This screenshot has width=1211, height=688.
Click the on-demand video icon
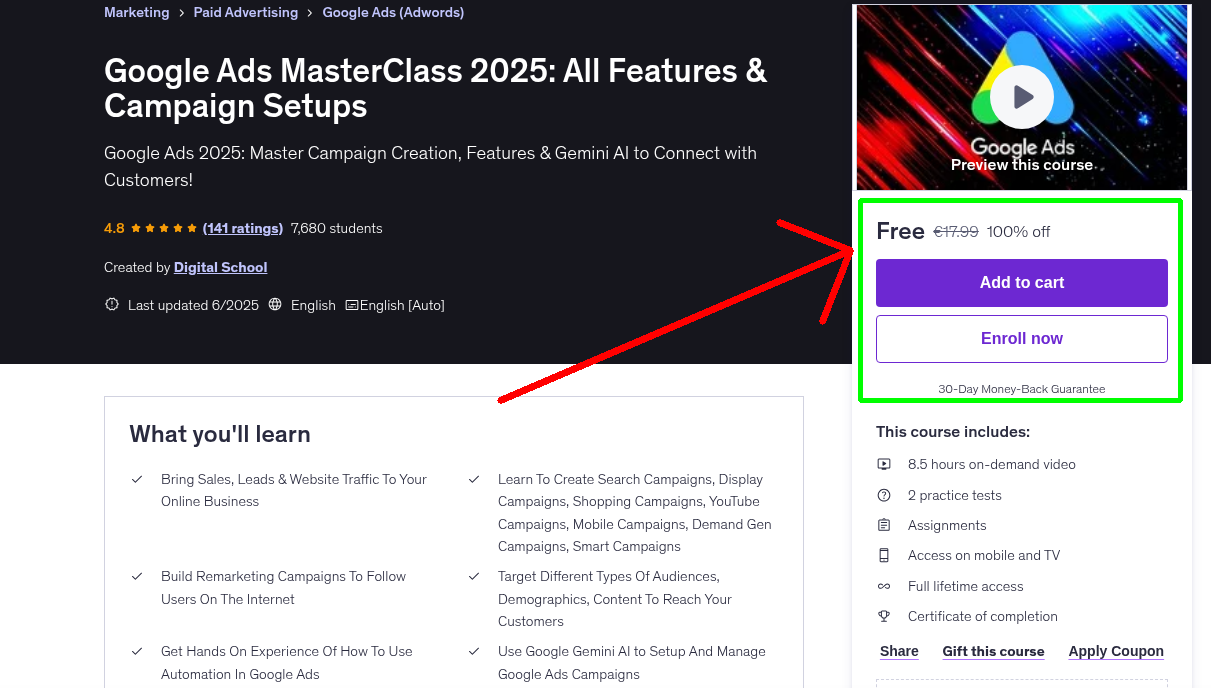pyautogui.click(x=884, y=464)
